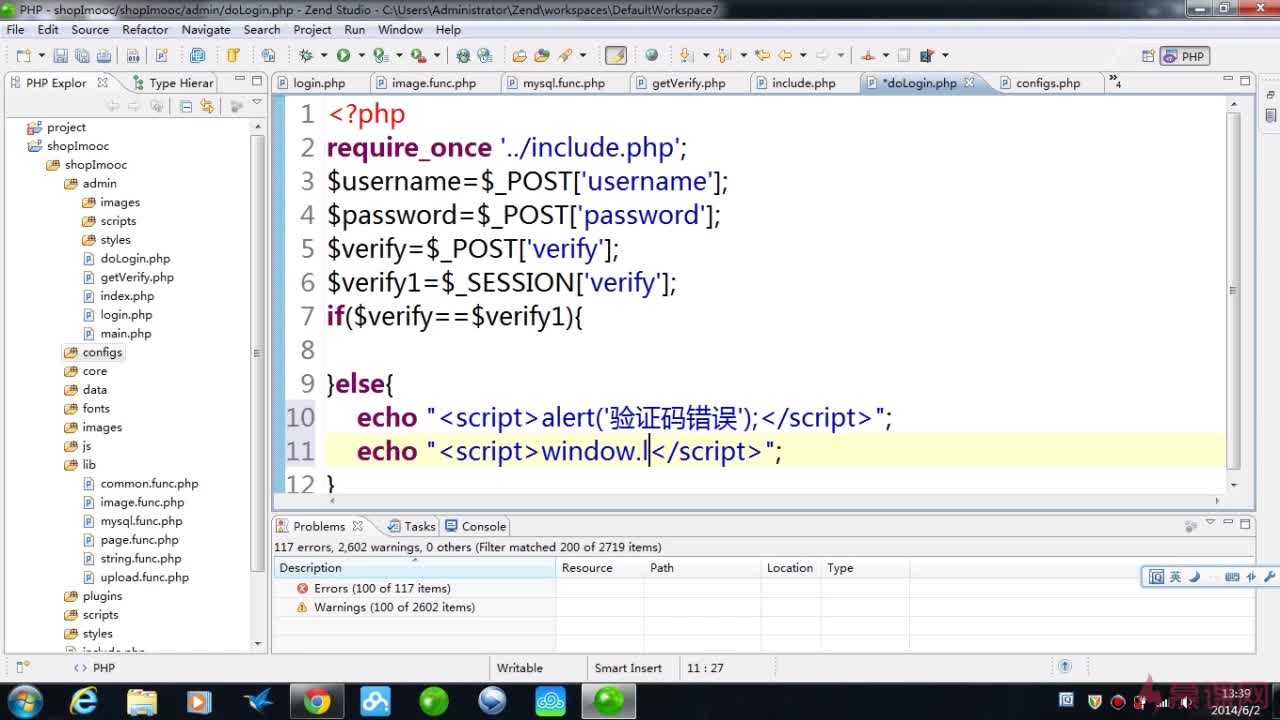Expand the Errors (100 of 117 items) row
The width and height of the screenshot is (1280, 720).
pos(381,589)
